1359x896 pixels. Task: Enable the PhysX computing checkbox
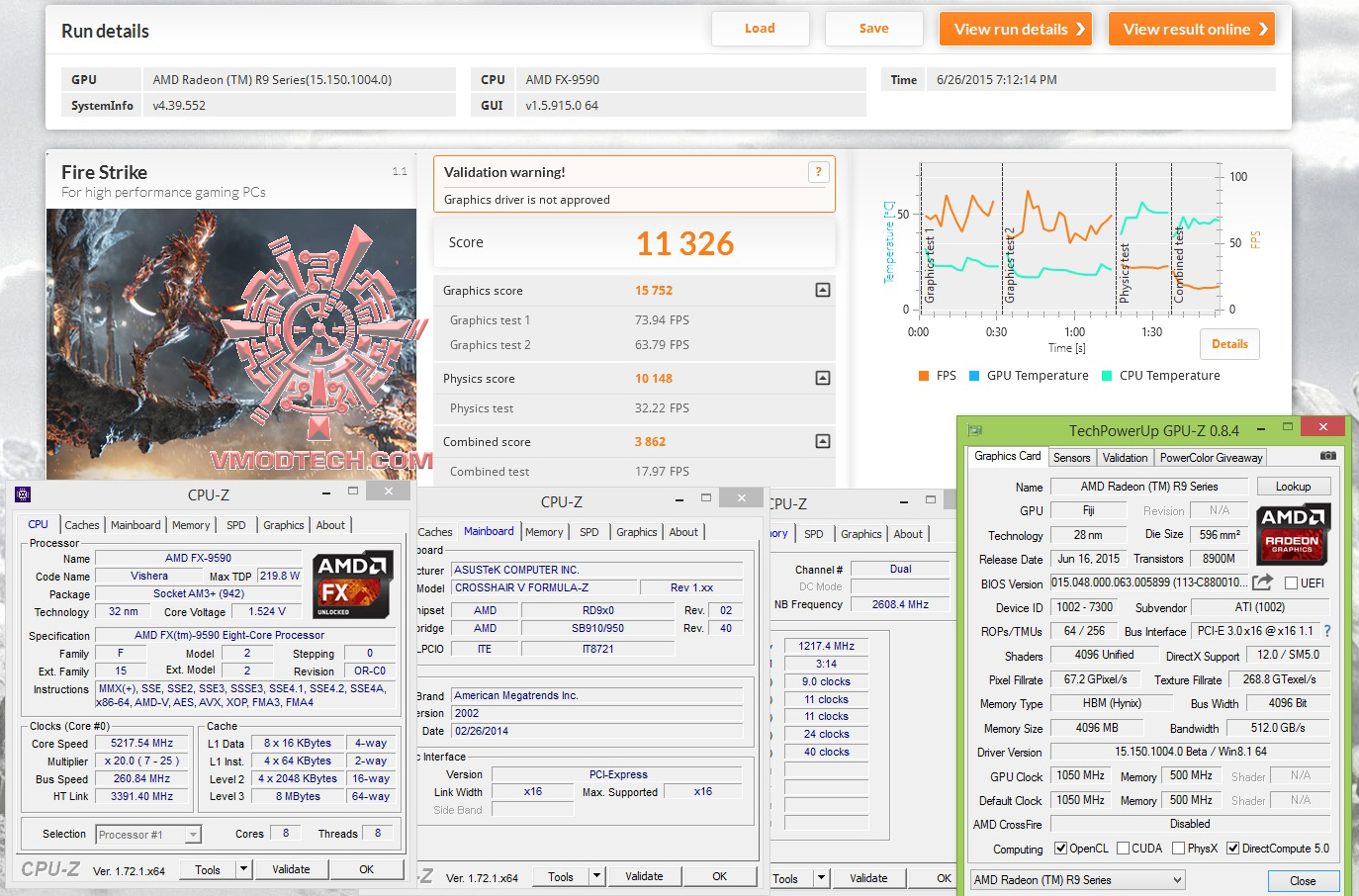point(1178,849)
